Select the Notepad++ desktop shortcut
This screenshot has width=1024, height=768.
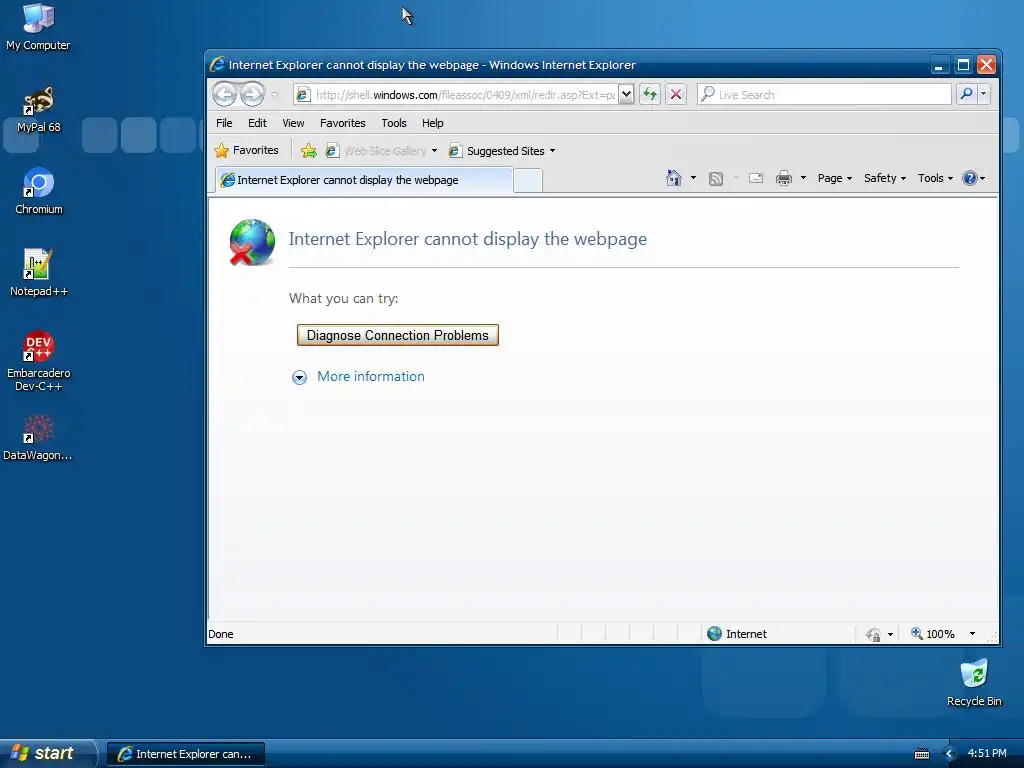pos(39,273)
